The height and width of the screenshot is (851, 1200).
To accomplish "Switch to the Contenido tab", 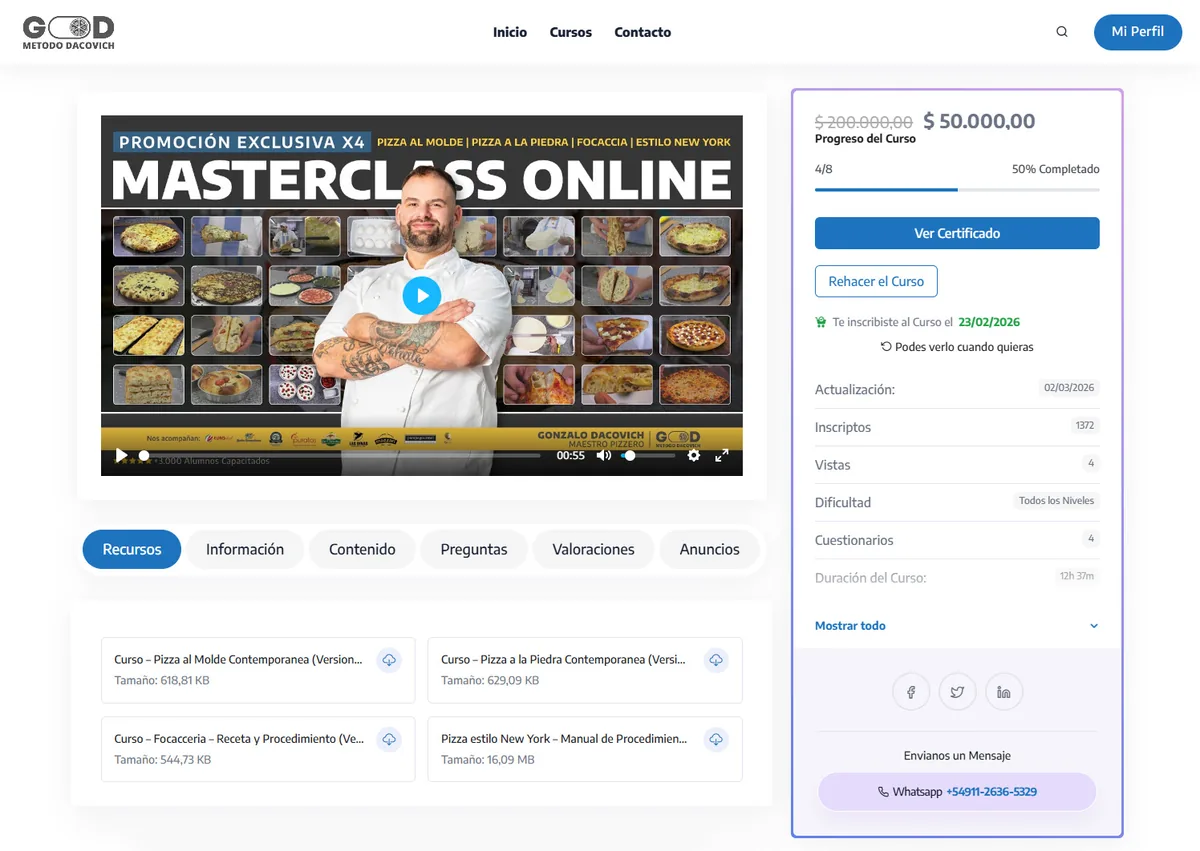I will pyautogui.click(x=362, y=549).
